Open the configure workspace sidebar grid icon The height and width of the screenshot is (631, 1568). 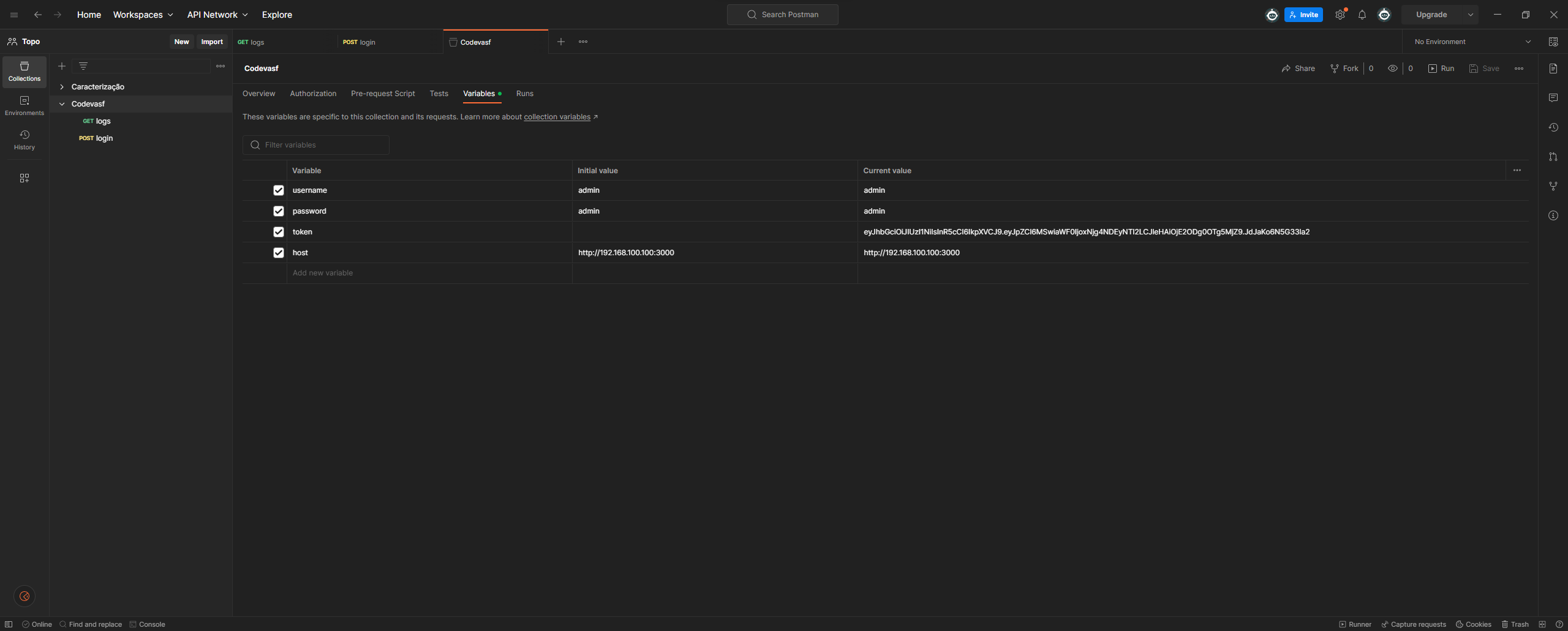[x=24, y=178]
